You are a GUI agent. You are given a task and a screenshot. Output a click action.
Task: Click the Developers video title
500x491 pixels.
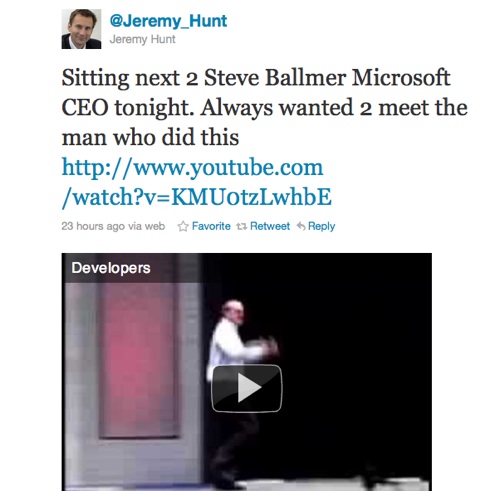[x=111, y=268]
